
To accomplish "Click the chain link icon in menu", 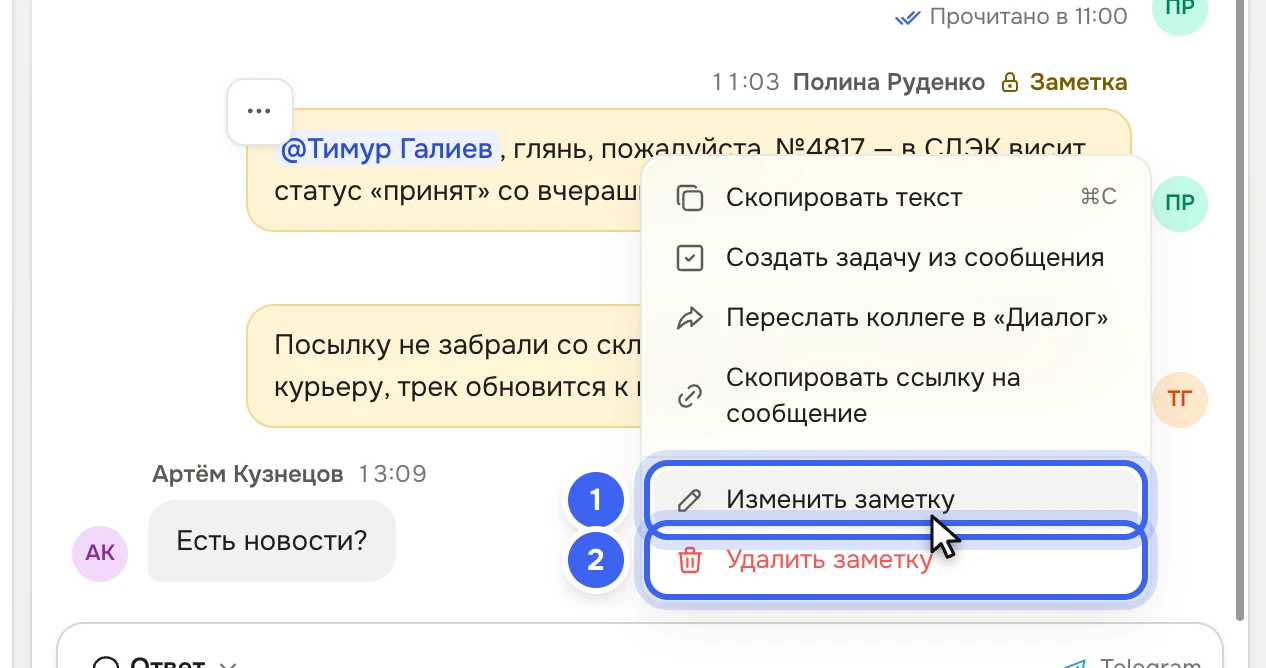I will [x=690, y=396].
